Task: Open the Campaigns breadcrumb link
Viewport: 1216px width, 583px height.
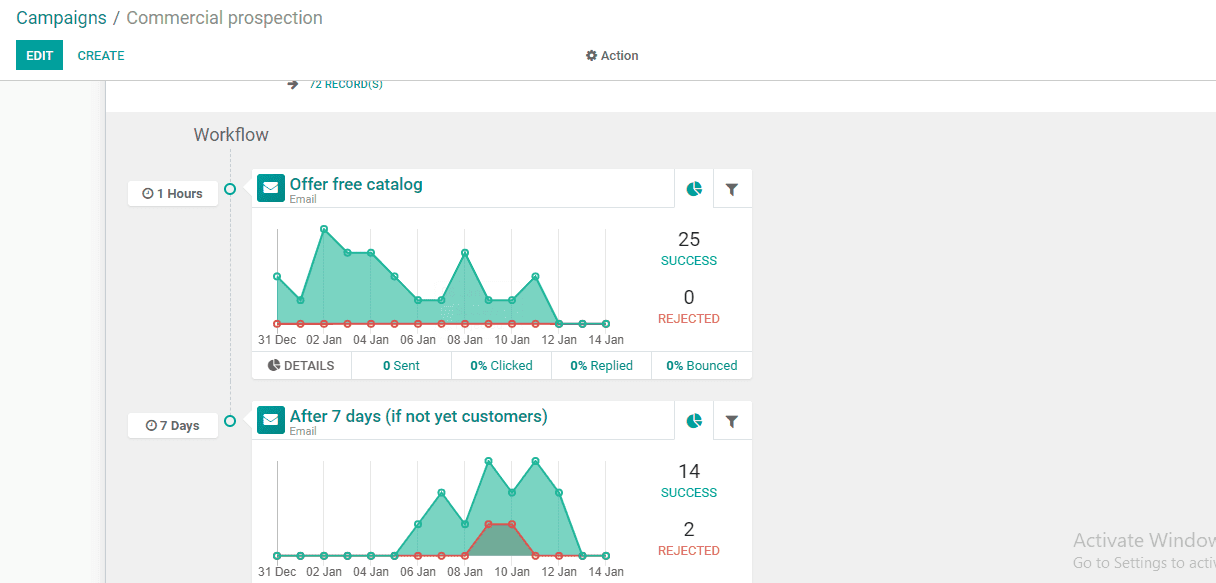Action: coord(61,18)
